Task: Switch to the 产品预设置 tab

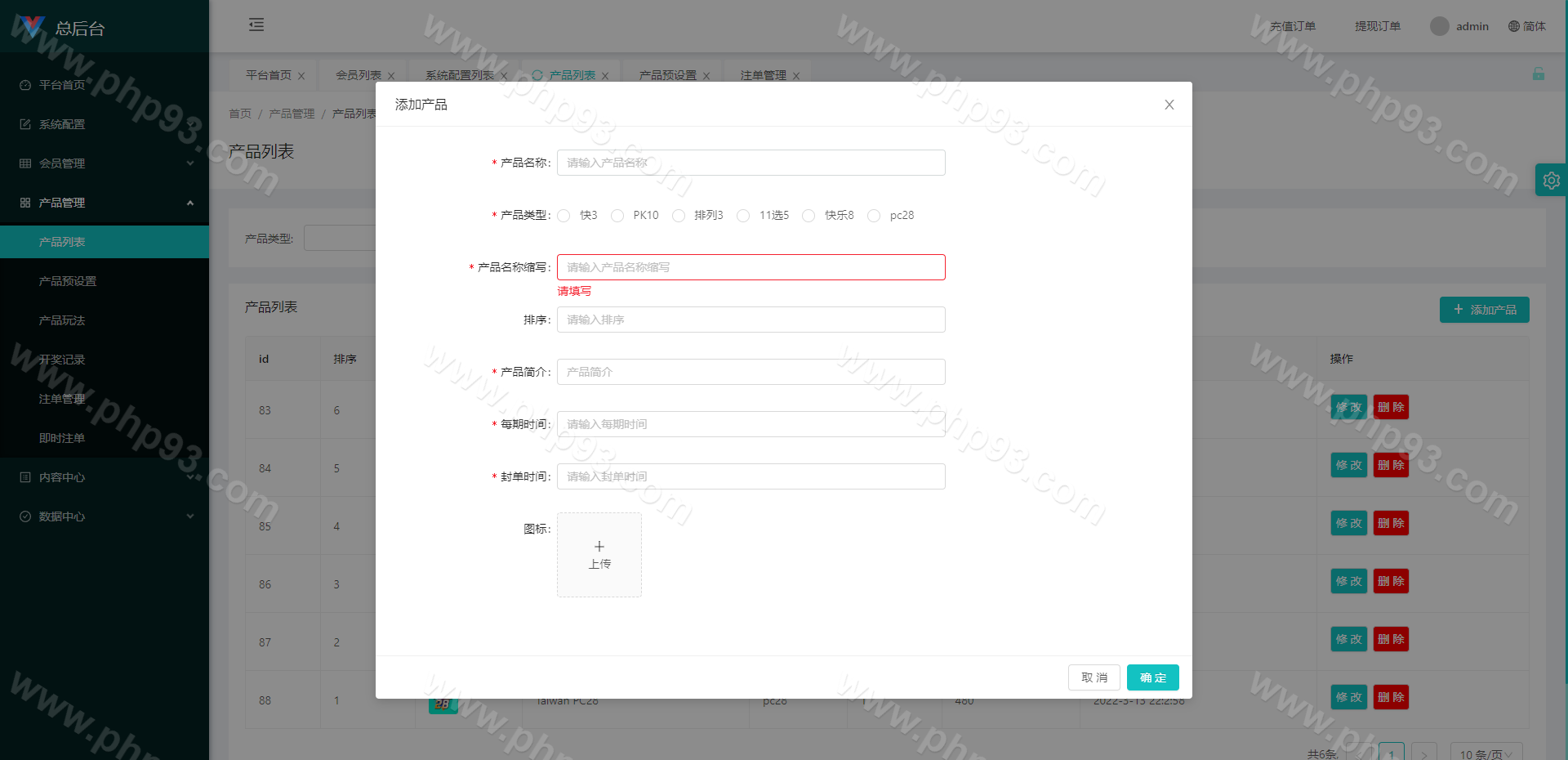Action: tap(667, 75)
